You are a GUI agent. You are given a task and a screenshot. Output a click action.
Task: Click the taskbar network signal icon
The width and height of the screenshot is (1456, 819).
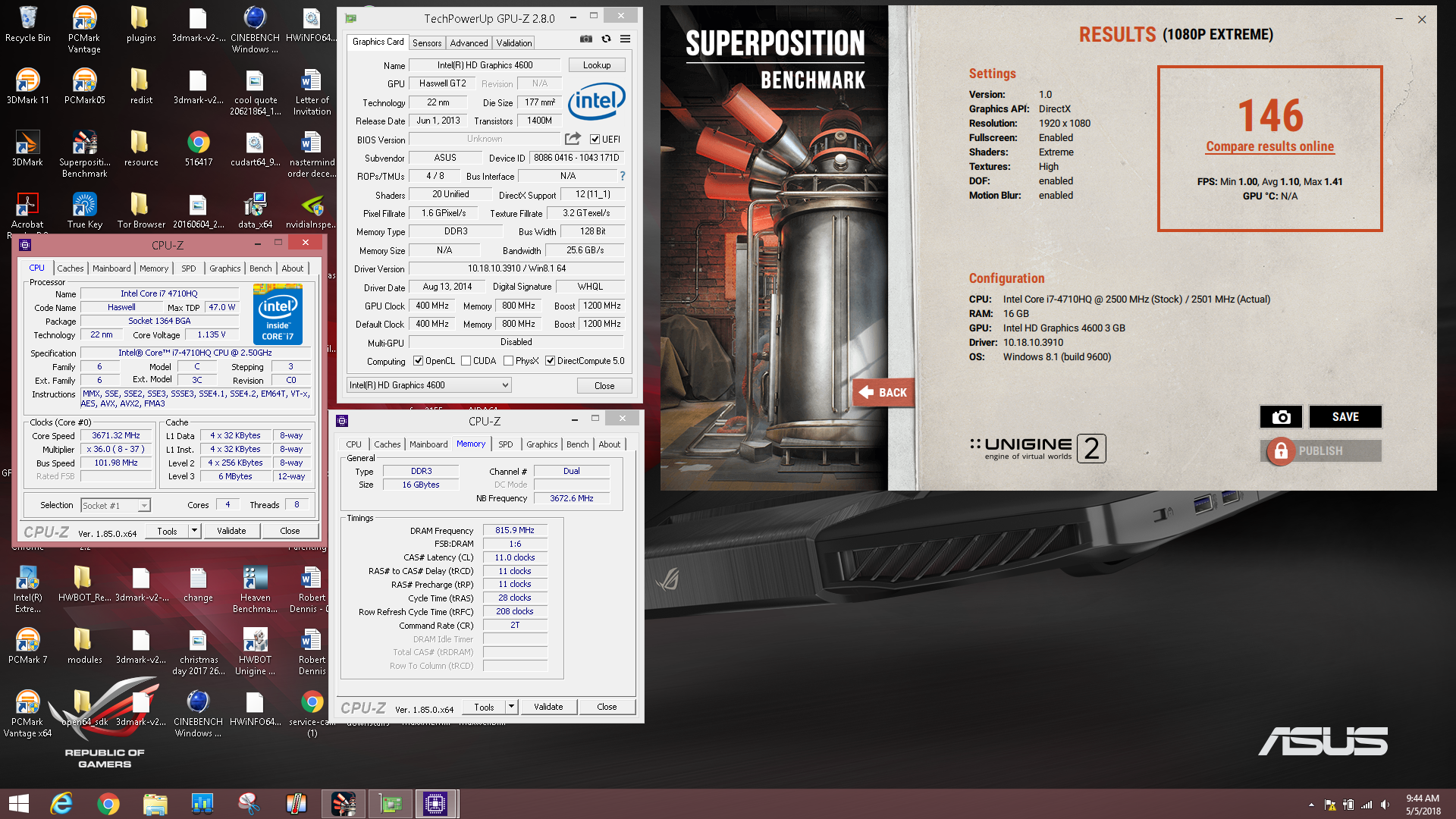1367,805
